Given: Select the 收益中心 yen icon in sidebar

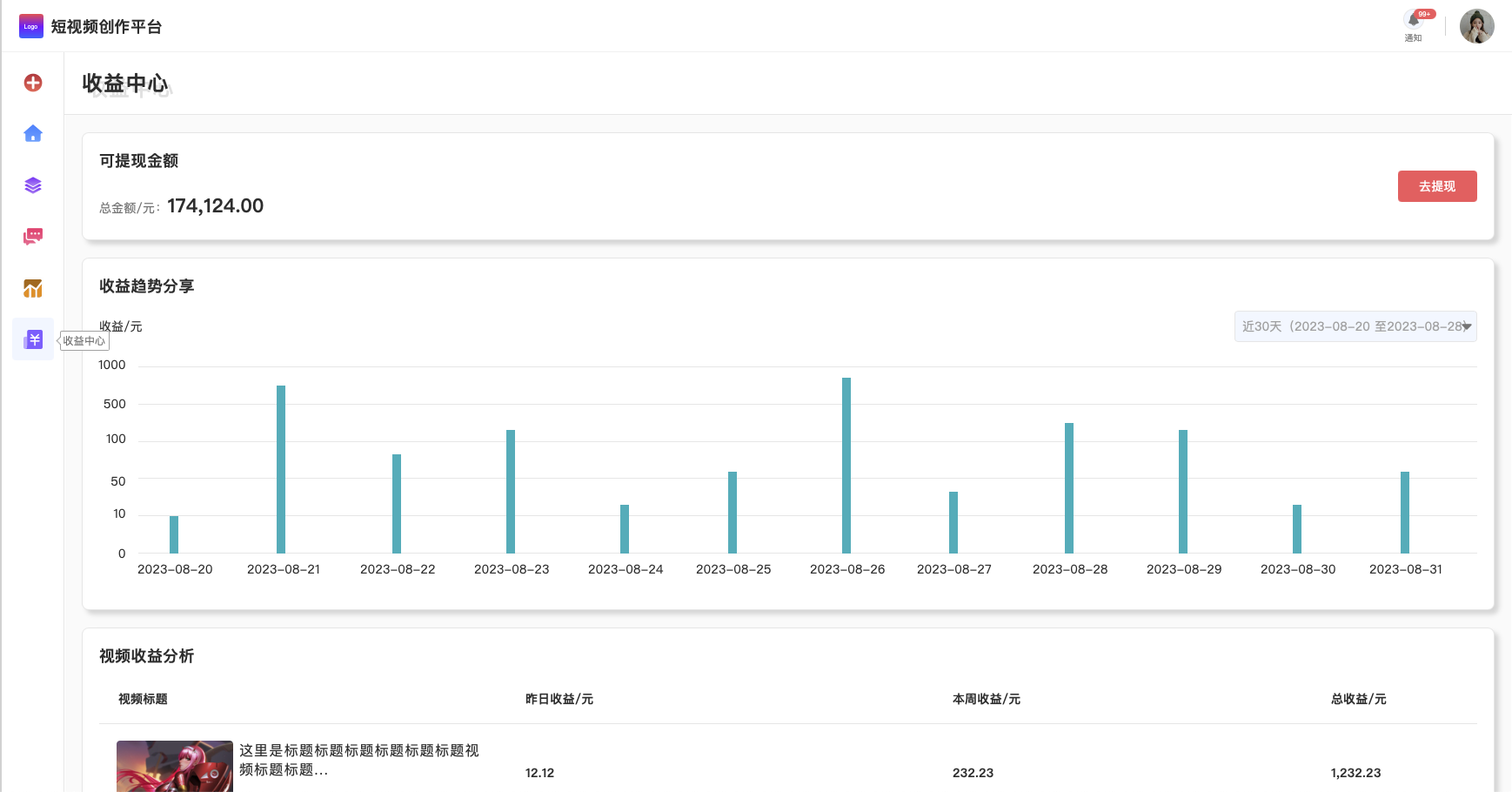Looking at the screenshot, I should tap(33, 339).
